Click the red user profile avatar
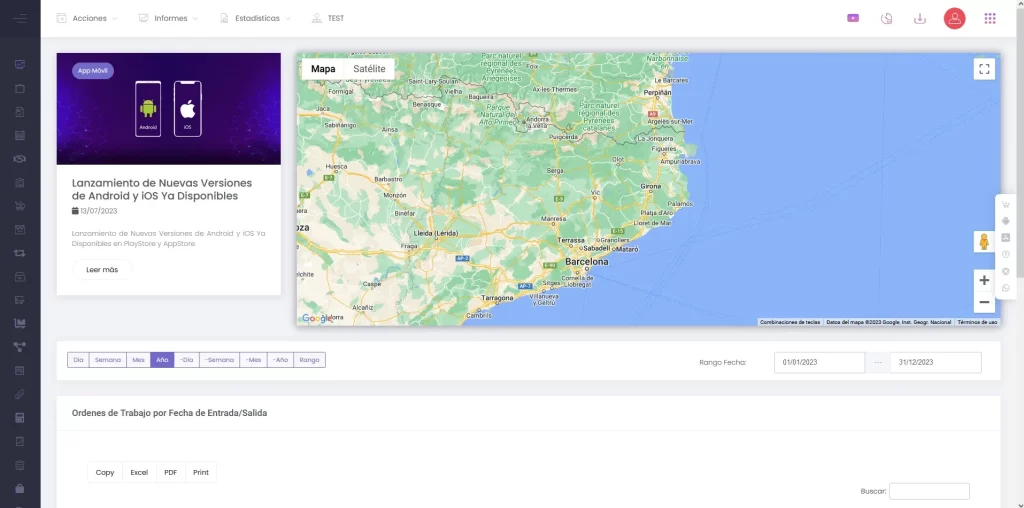 pos(954,18)
